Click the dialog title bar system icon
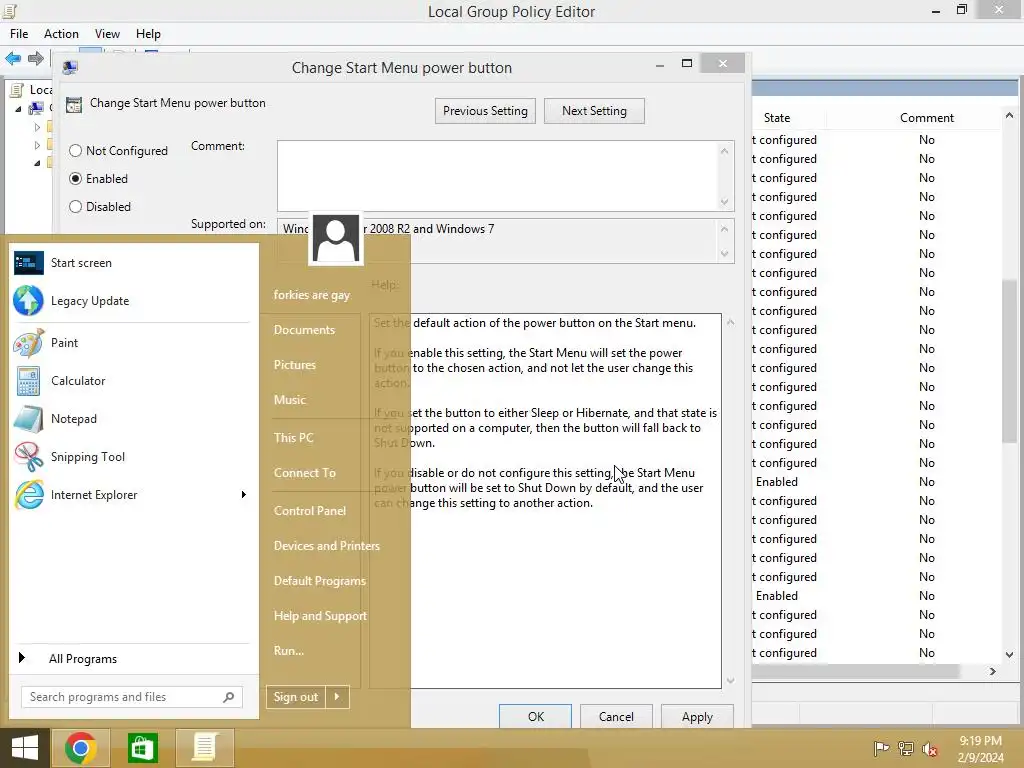The width and height of the screenshot is (1024, 768). (70, 67)
